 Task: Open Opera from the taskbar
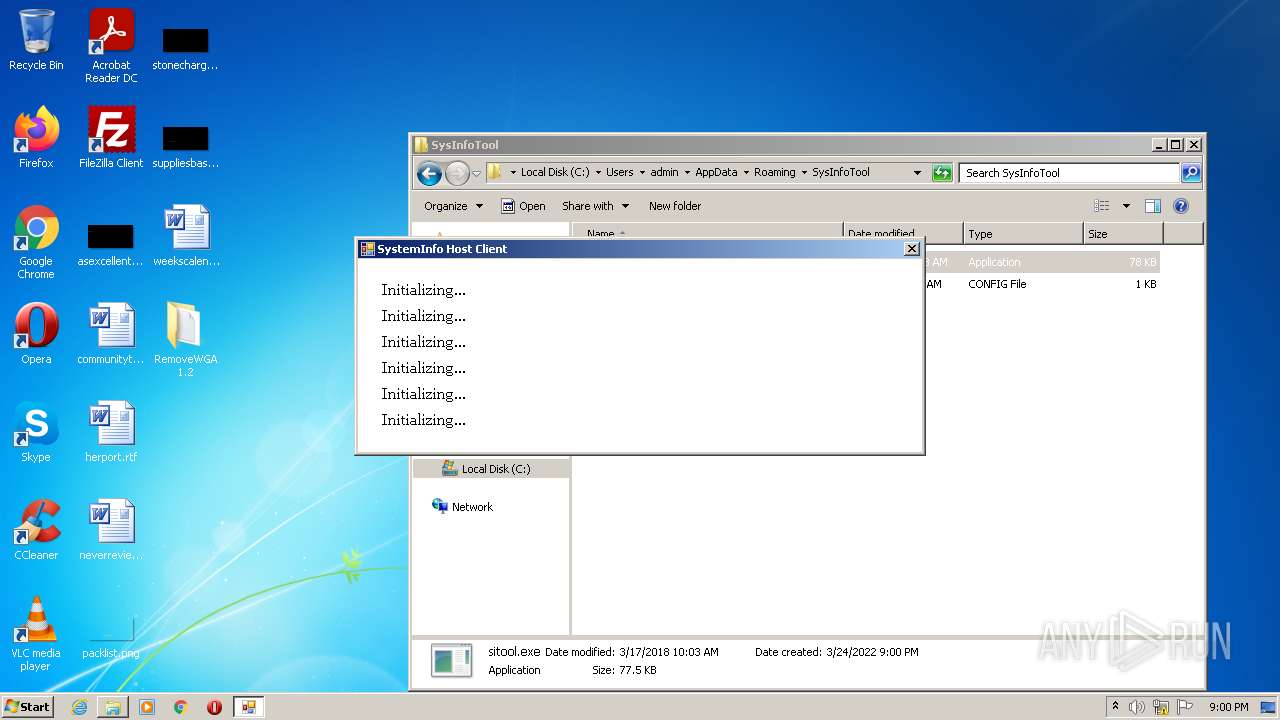click(214, 707)
